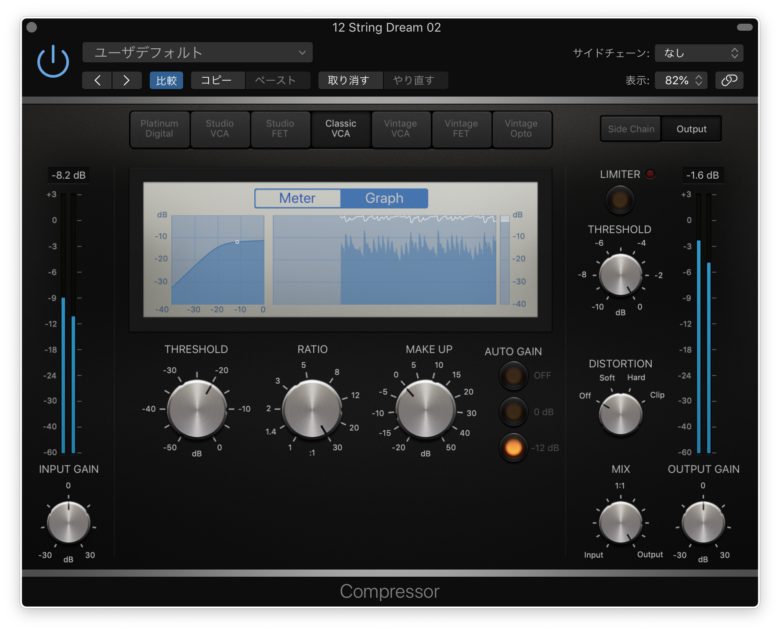Set Auto Gain to -12 dB
The width and height of the screenshot is (780, 632).
tap(513, 447)
